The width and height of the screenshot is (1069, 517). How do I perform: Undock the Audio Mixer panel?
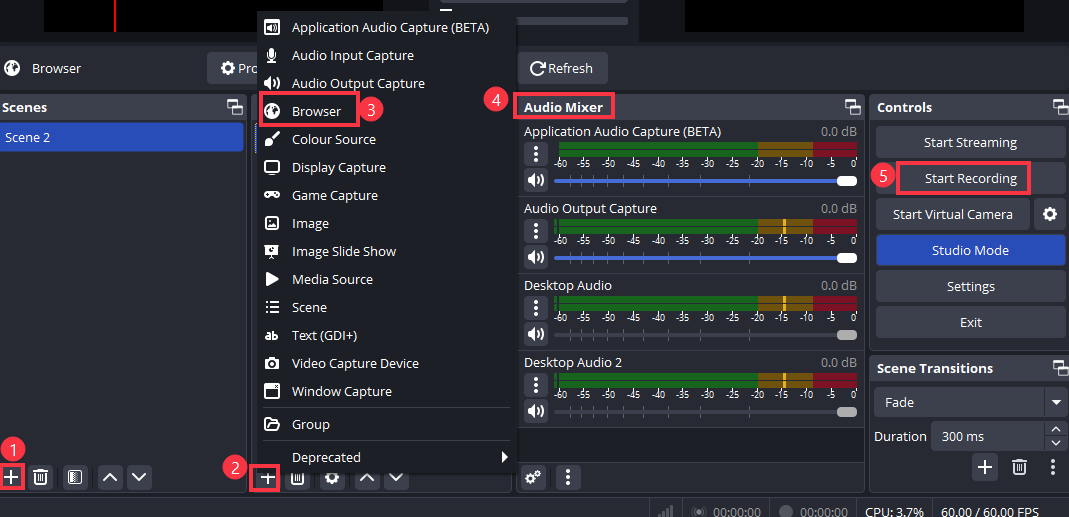852,107
